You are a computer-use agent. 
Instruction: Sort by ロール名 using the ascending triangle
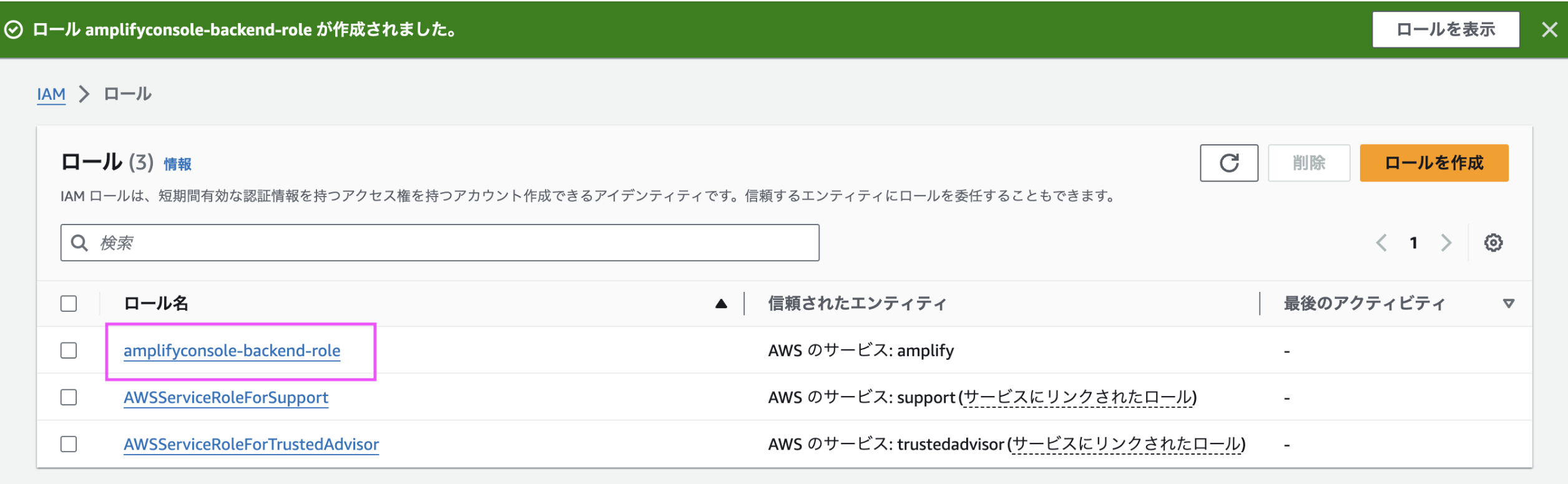tap(722, 304)
